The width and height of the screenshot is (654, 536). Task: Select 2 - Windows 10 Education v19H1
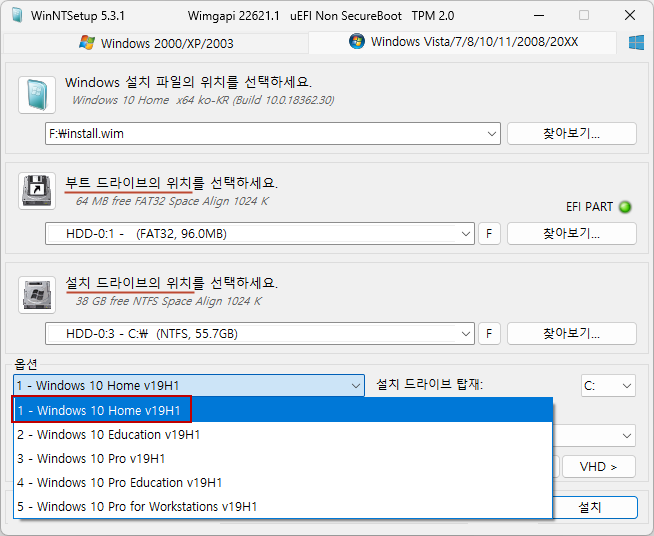click(283, 435)
